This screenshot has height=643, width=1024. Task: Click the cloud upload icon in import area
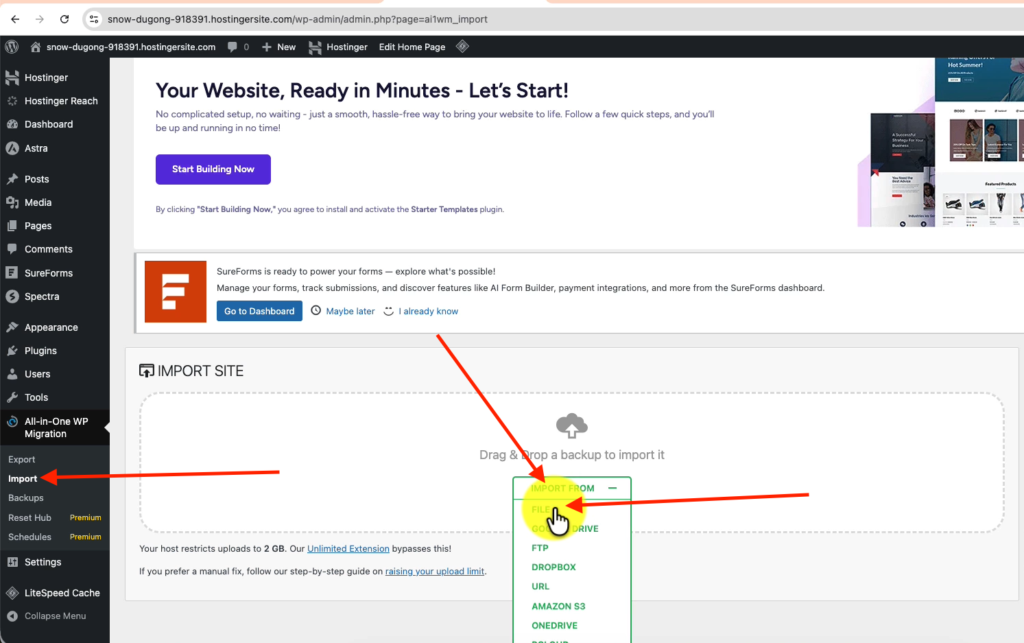tap(571, 426)
